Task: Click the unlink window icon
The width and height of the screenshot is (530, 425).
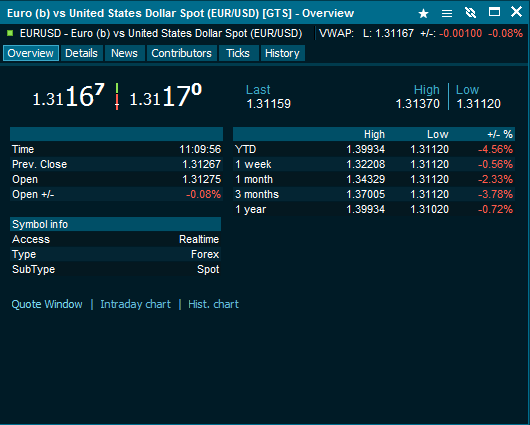Action: coord(471,13)
